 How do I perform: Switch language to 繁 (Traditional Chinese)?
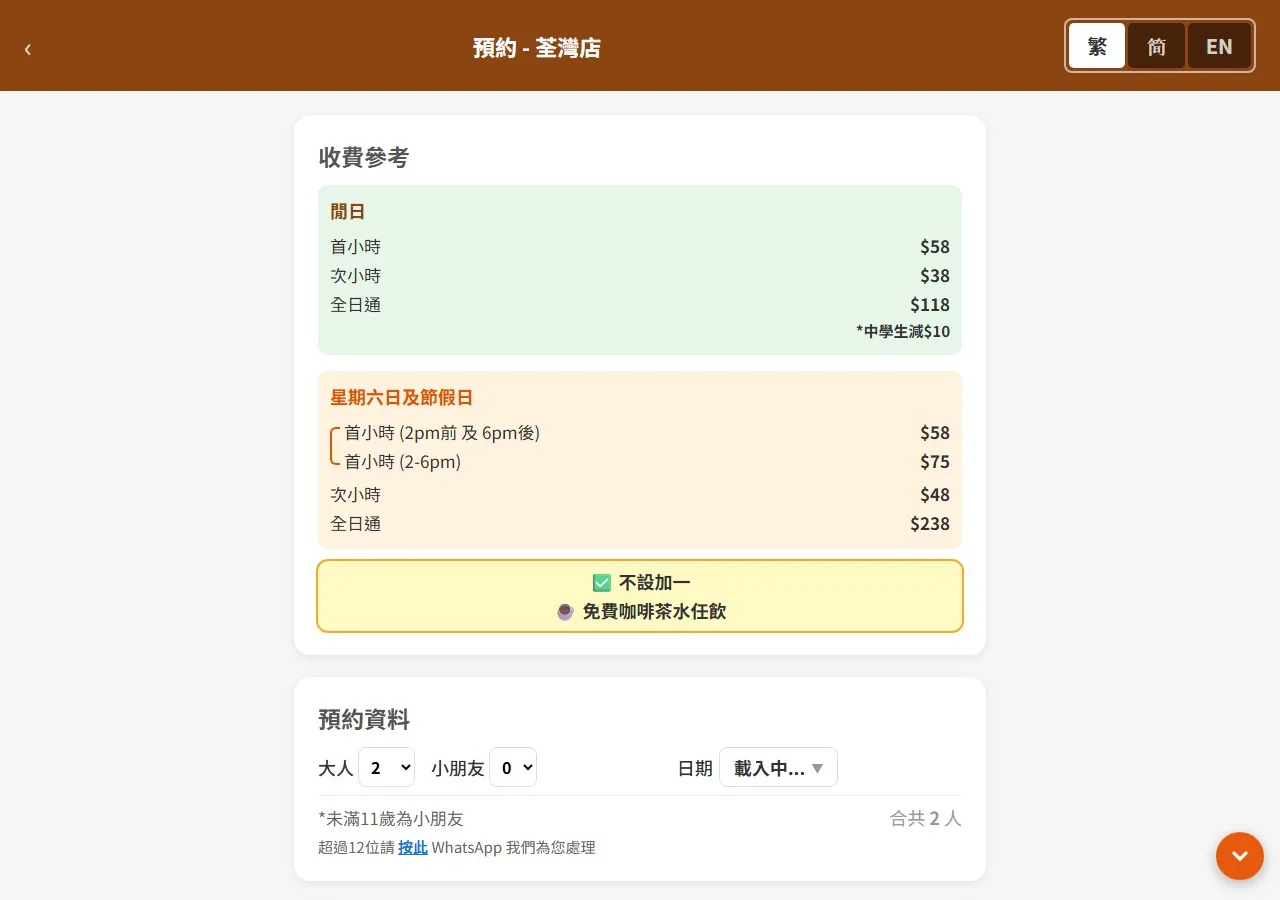tap(1097, 46)
